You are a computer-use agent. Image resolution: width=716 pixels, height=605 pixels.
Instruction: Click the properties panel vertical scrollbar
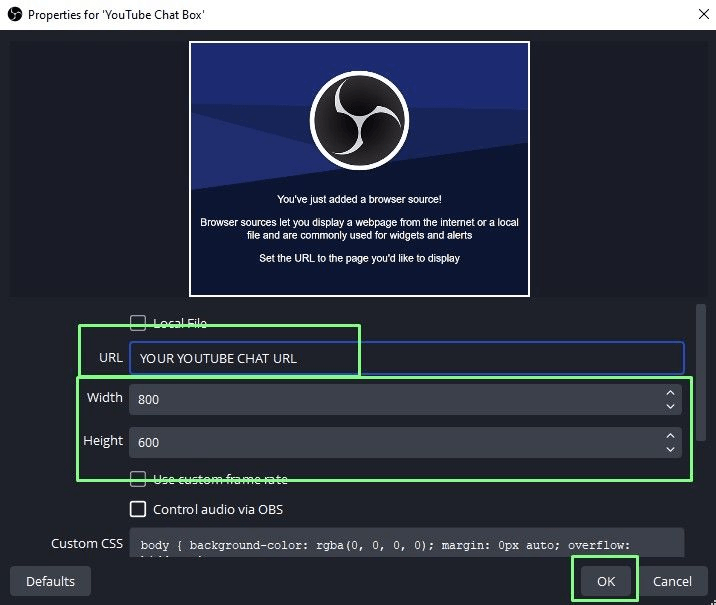(x=701, y=372)
